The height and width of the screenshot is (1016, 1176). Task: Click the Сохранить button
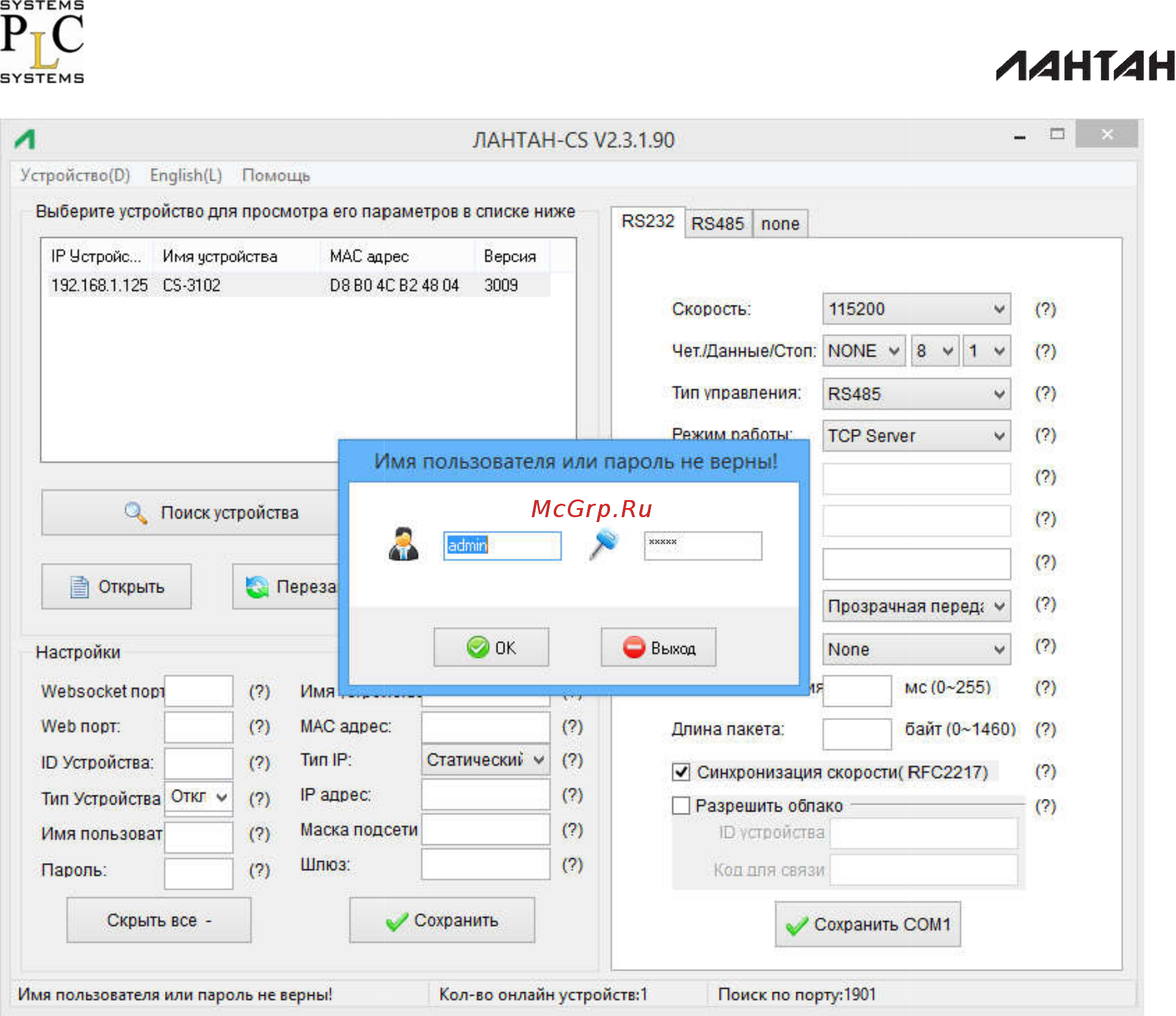tap(442, 921)
